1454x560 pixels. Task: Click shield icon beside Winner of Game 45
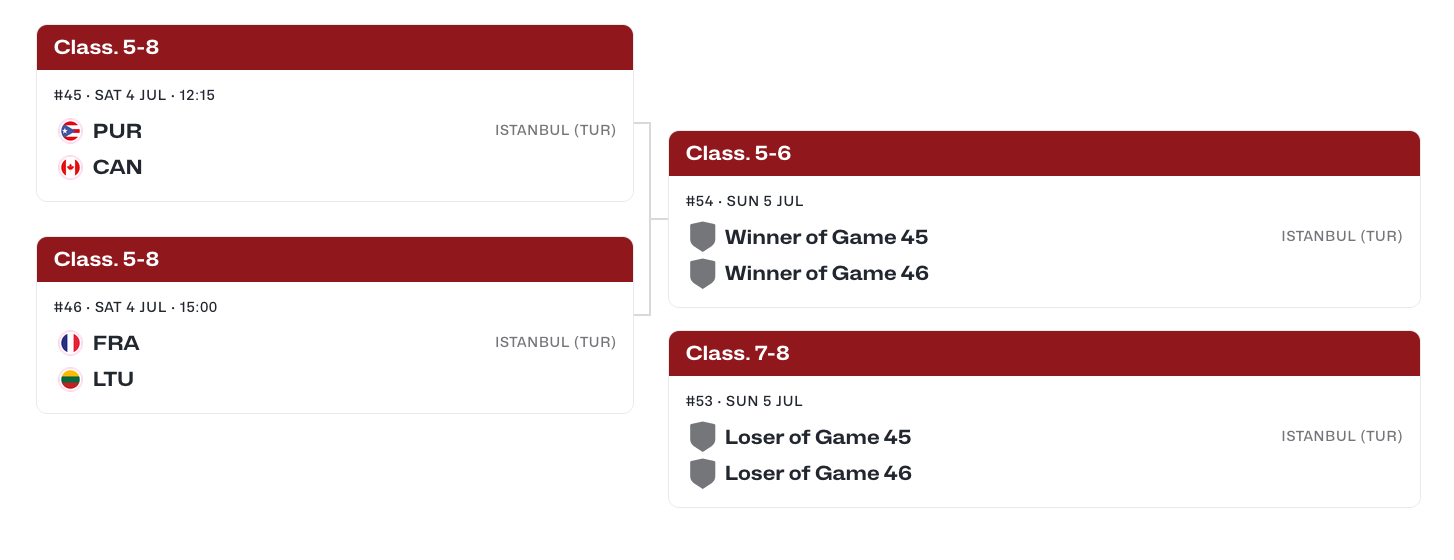coord(703,237)
